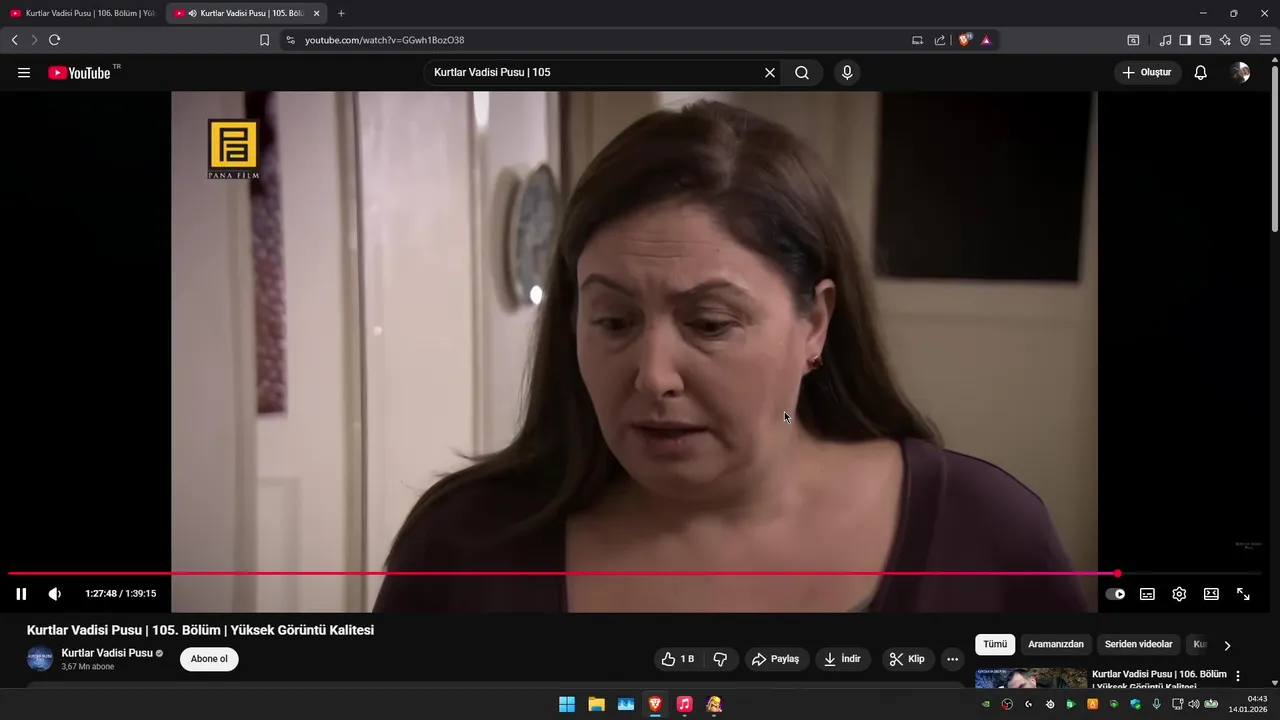Viewport: 1280px width, 720px height.
Task: Select the Aramanızdan filter chip
Action: point(1056,645)
